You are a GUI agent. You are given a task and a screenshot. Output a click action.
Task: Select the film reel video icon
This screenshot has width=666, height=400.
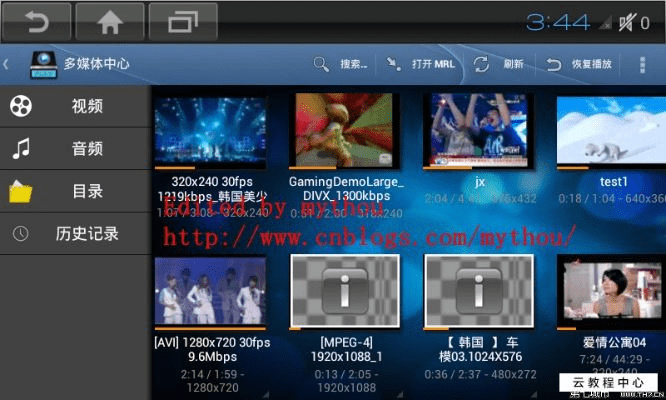pyautogui.click(x=21, y=106)
